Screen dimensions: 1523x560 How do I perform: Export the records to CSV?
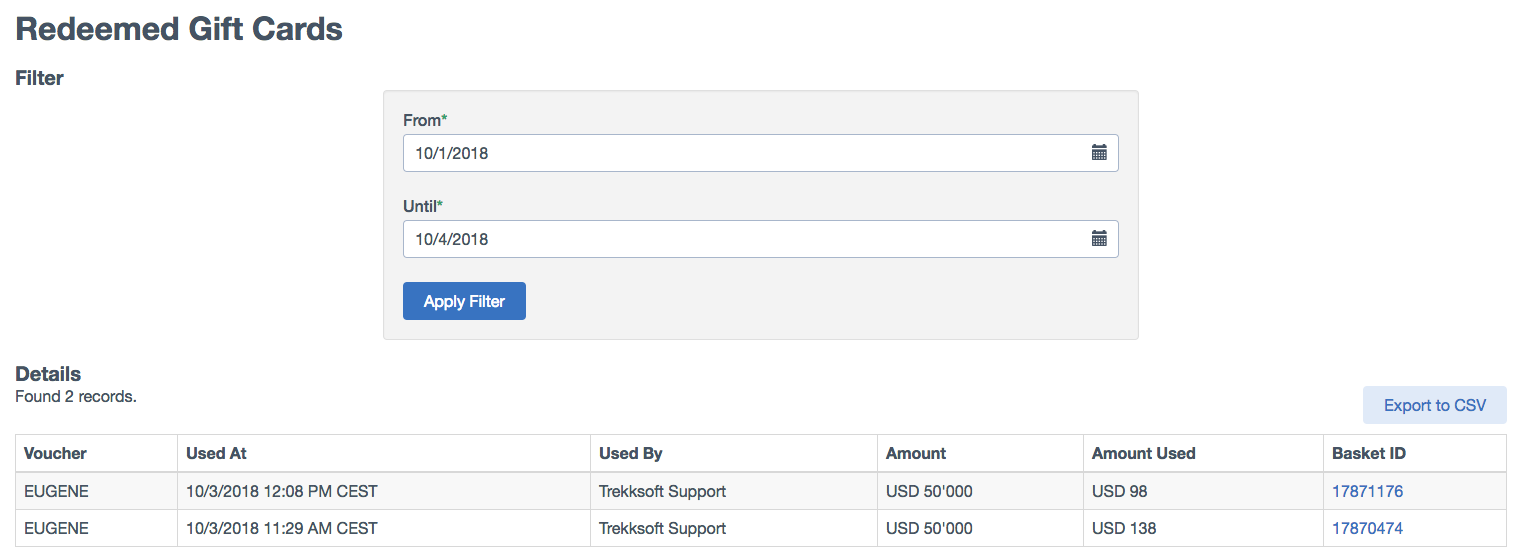[x=1434, y=405]
